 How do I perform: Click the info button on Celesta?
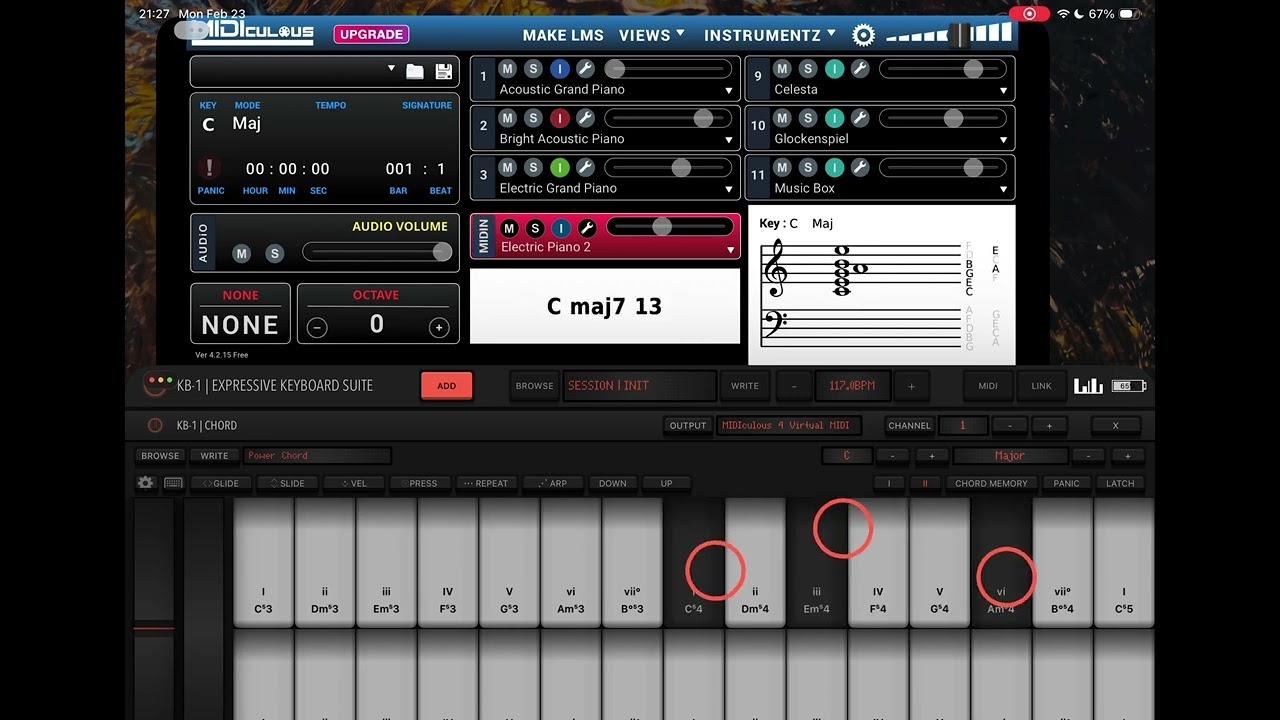point(834,69)
